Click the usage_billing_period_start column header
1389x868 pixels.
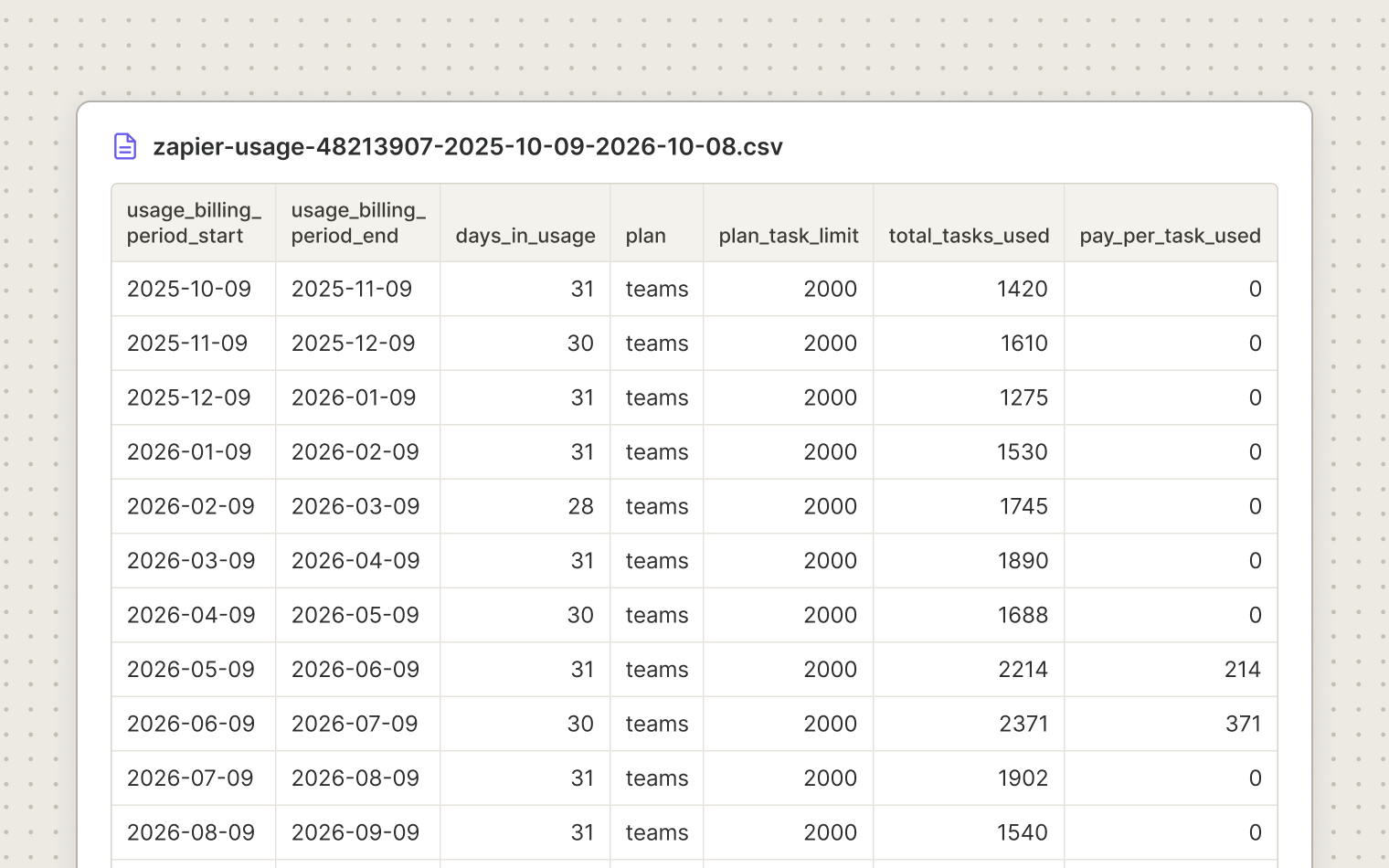pos(194,223)
